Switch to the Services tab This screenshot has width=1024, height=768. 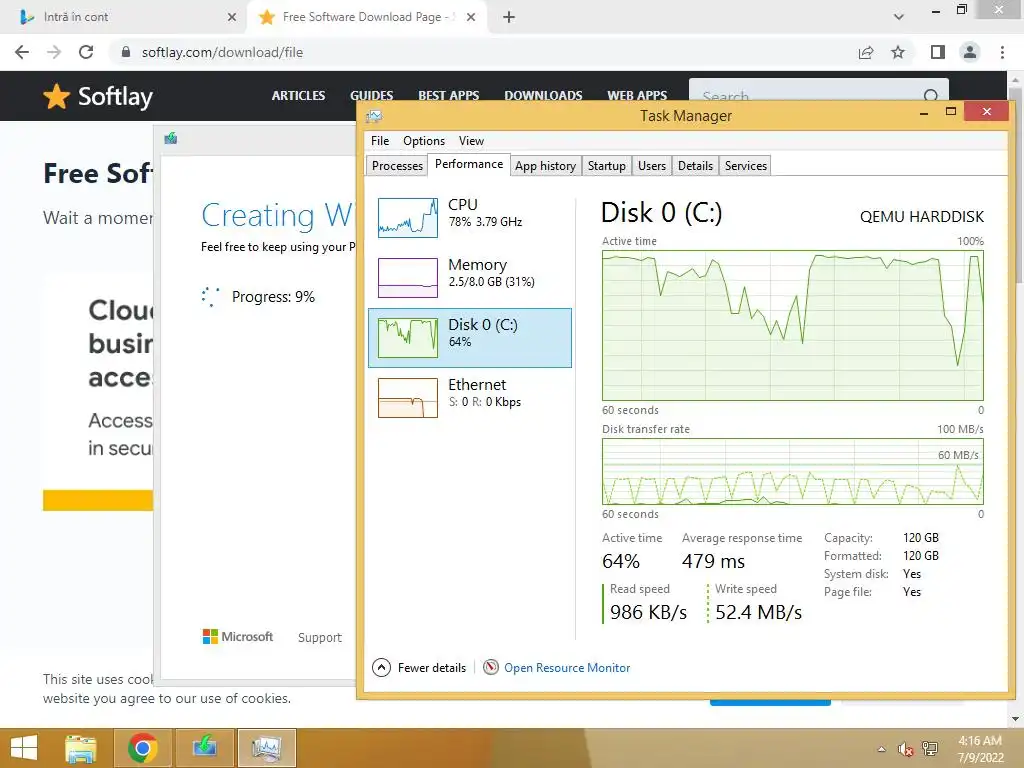click(745, 166)
